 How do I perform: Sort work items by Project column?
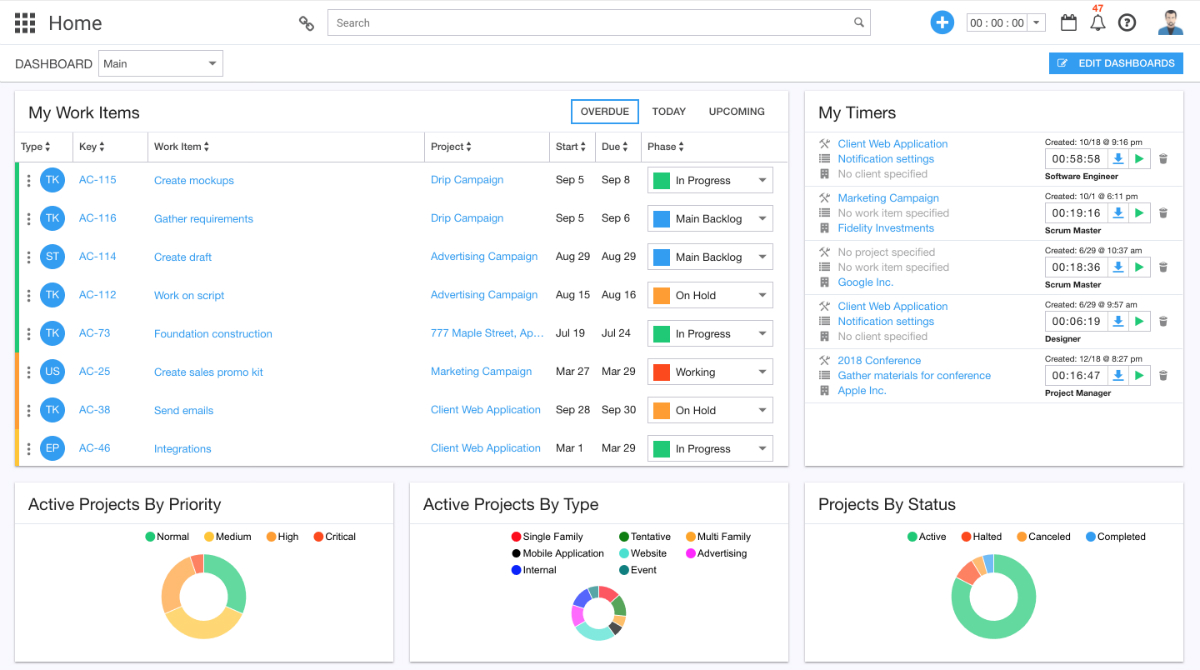[452, 147]
